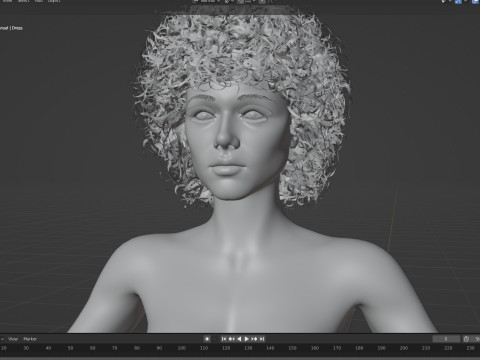Play the animation forward
480x360 pixels.
[247, 339]
